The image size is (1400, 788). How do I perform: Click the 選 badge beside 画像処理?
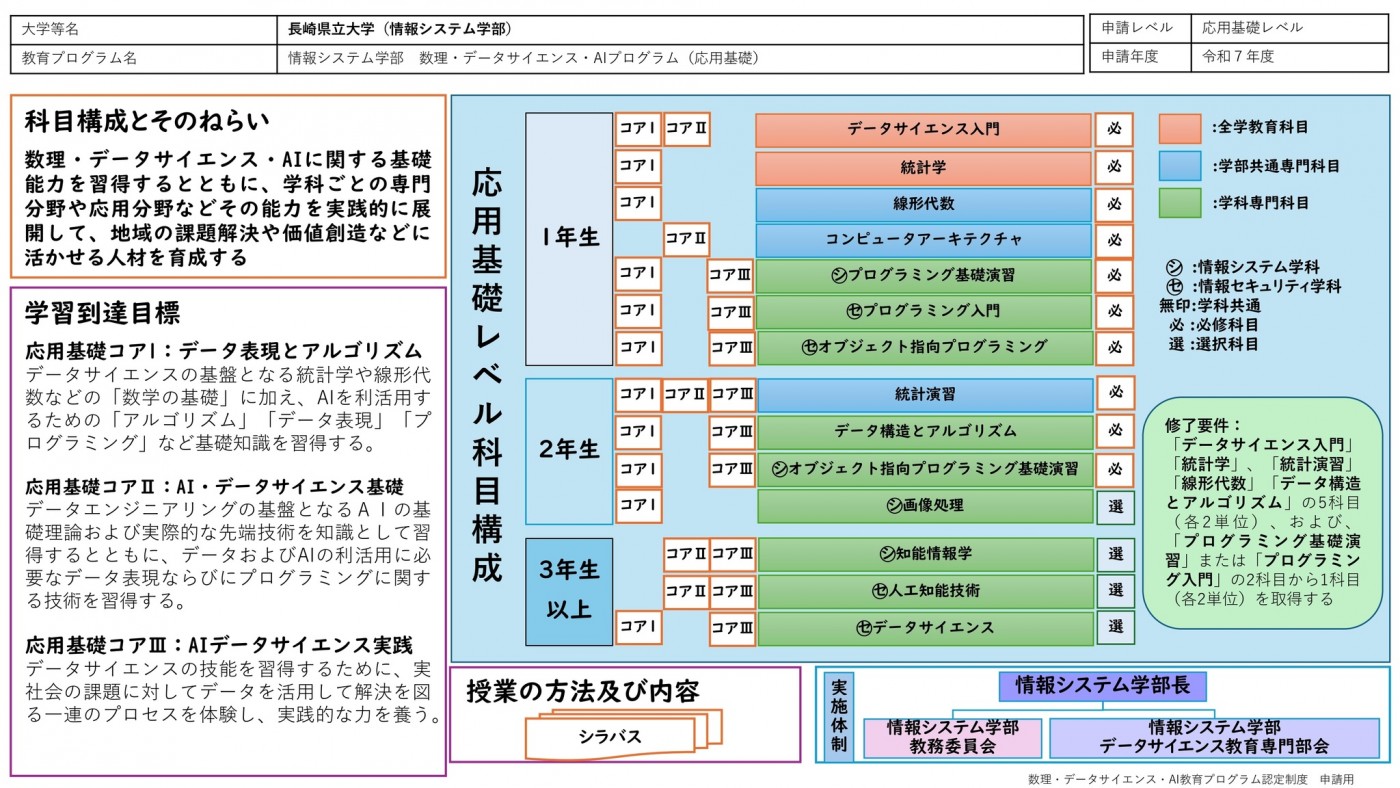click(x=1115, y=506)
